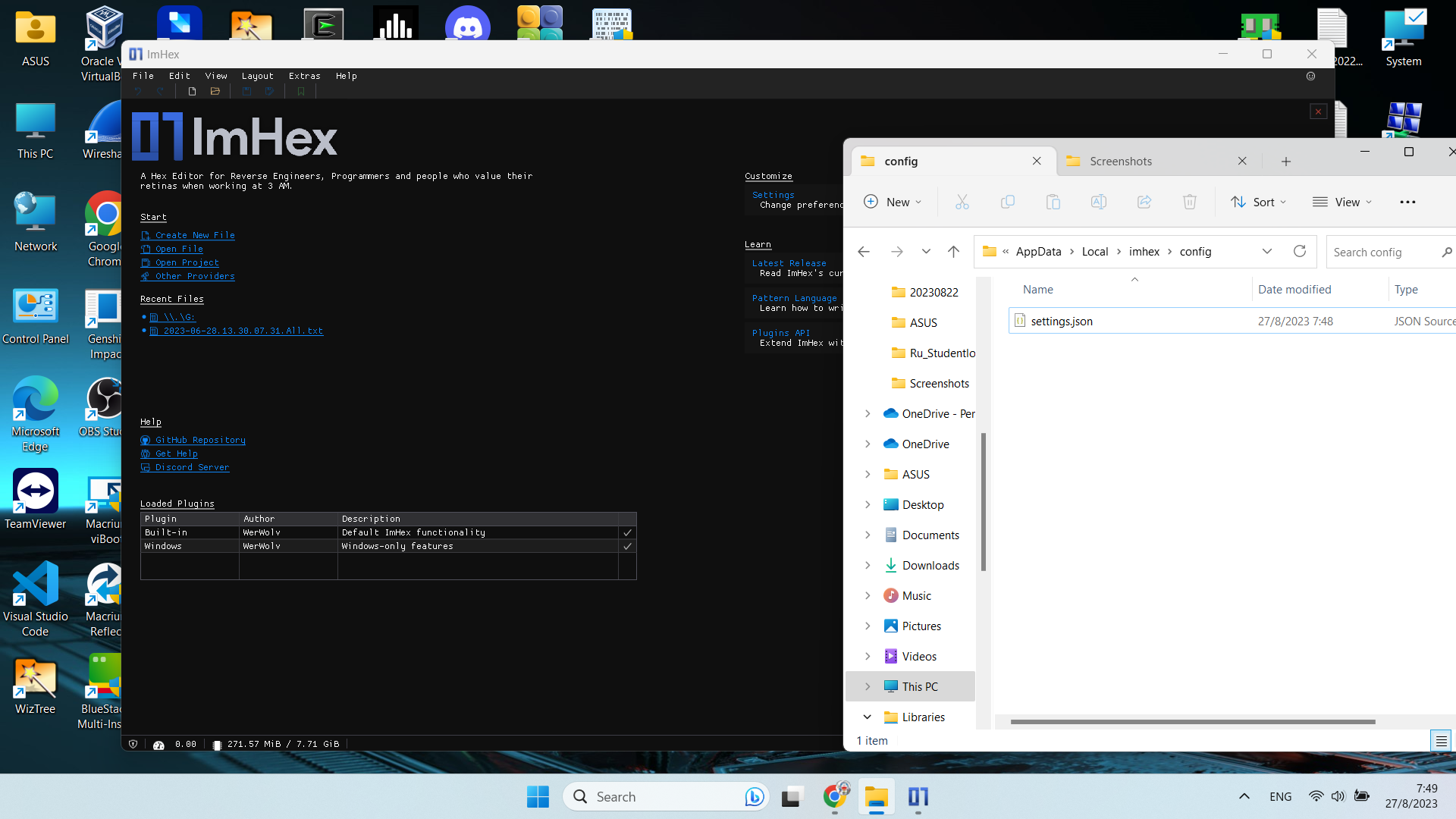This screenshot has height=819, width=1456.
Task: Open the Extras menu in ImHex
Action: (x=305, y=76)
